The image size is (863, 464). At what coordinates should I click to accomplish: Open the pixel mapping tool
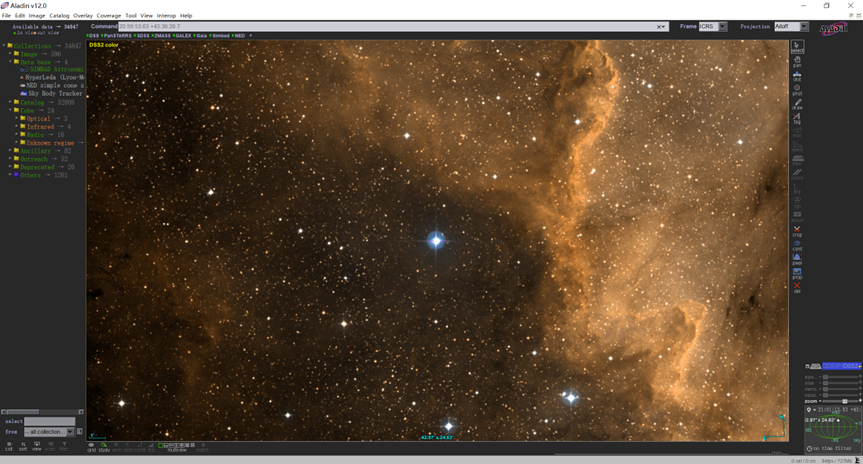(797, 259)
